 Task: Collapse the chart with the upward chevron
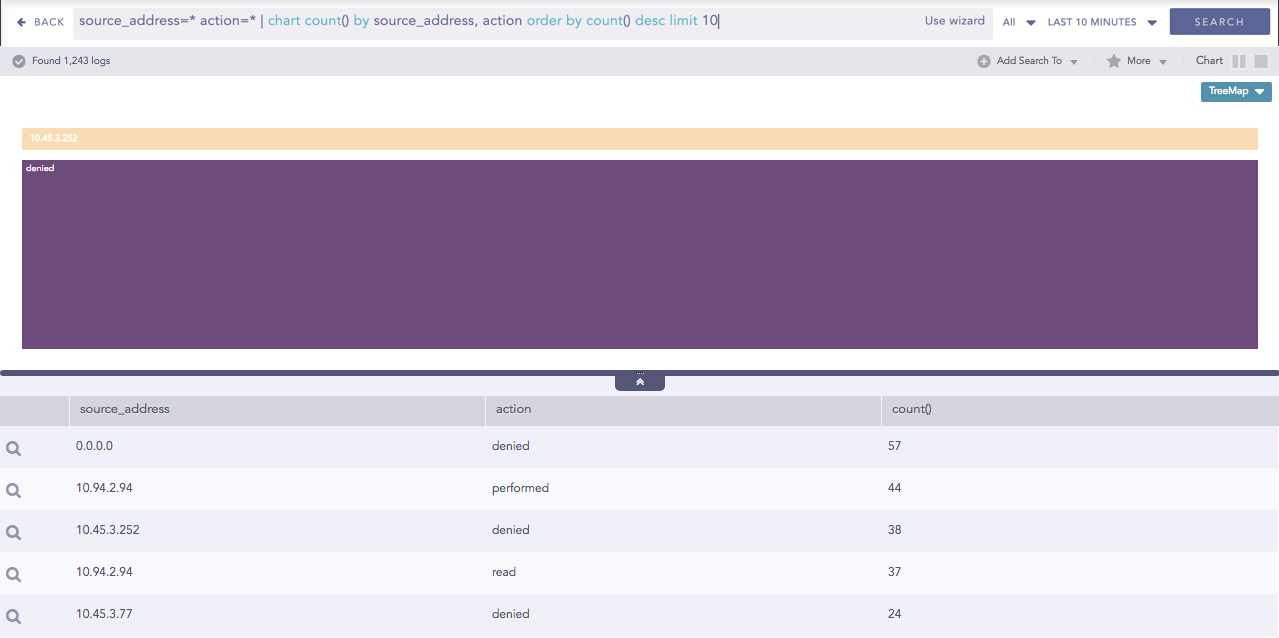click(639, 380)
